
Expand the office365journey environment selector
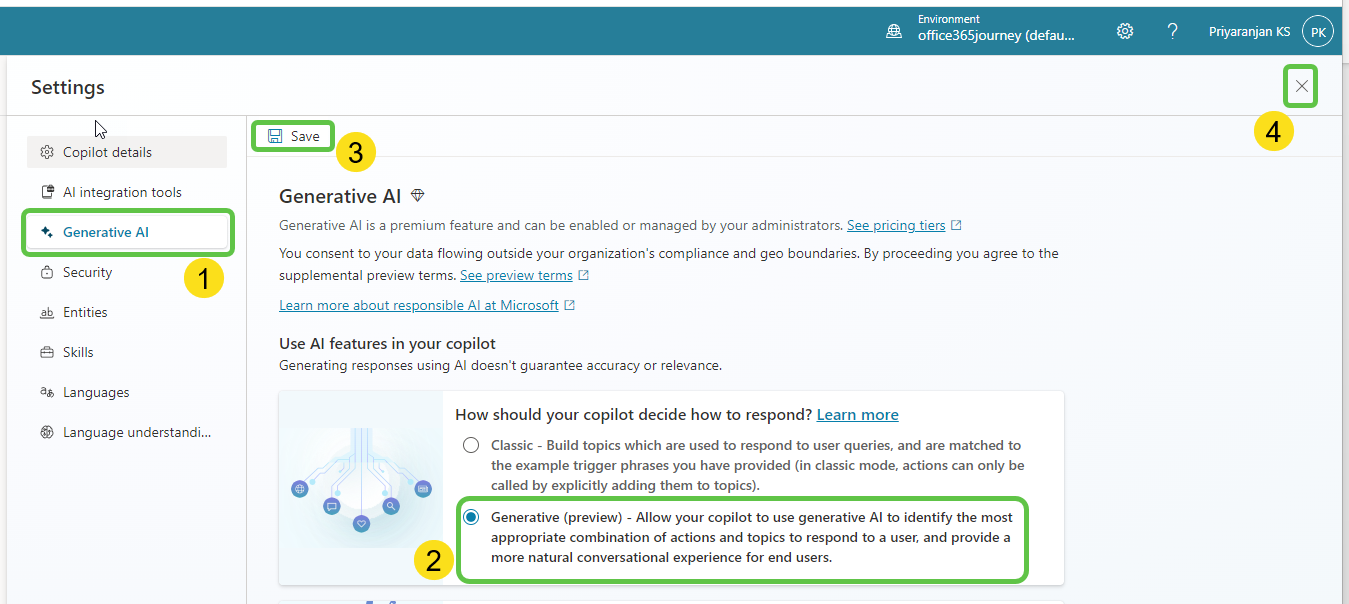pyautogui.click(x=996, y=34)
